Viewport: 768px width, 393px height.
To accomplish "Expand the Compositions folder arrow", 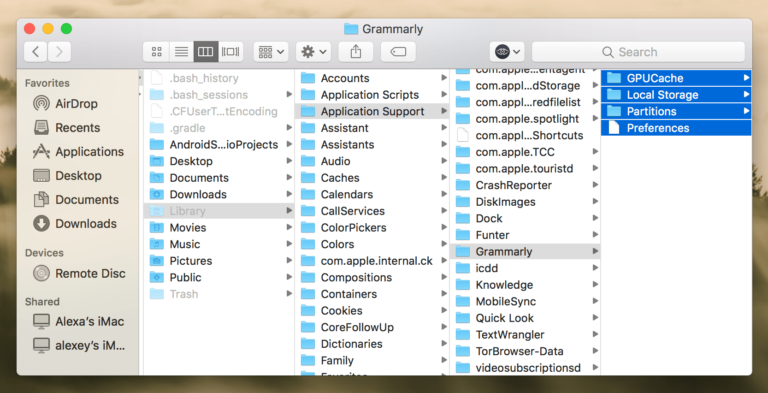I will pos(444,277).
